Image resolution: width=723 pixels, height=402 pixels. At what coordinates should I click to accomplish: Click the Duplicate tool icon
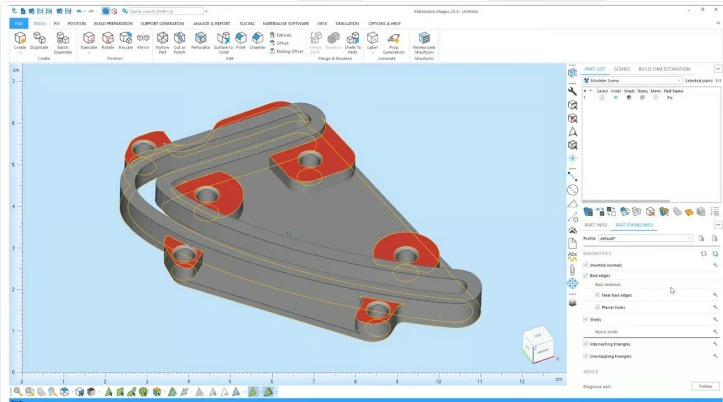(39, 38)
